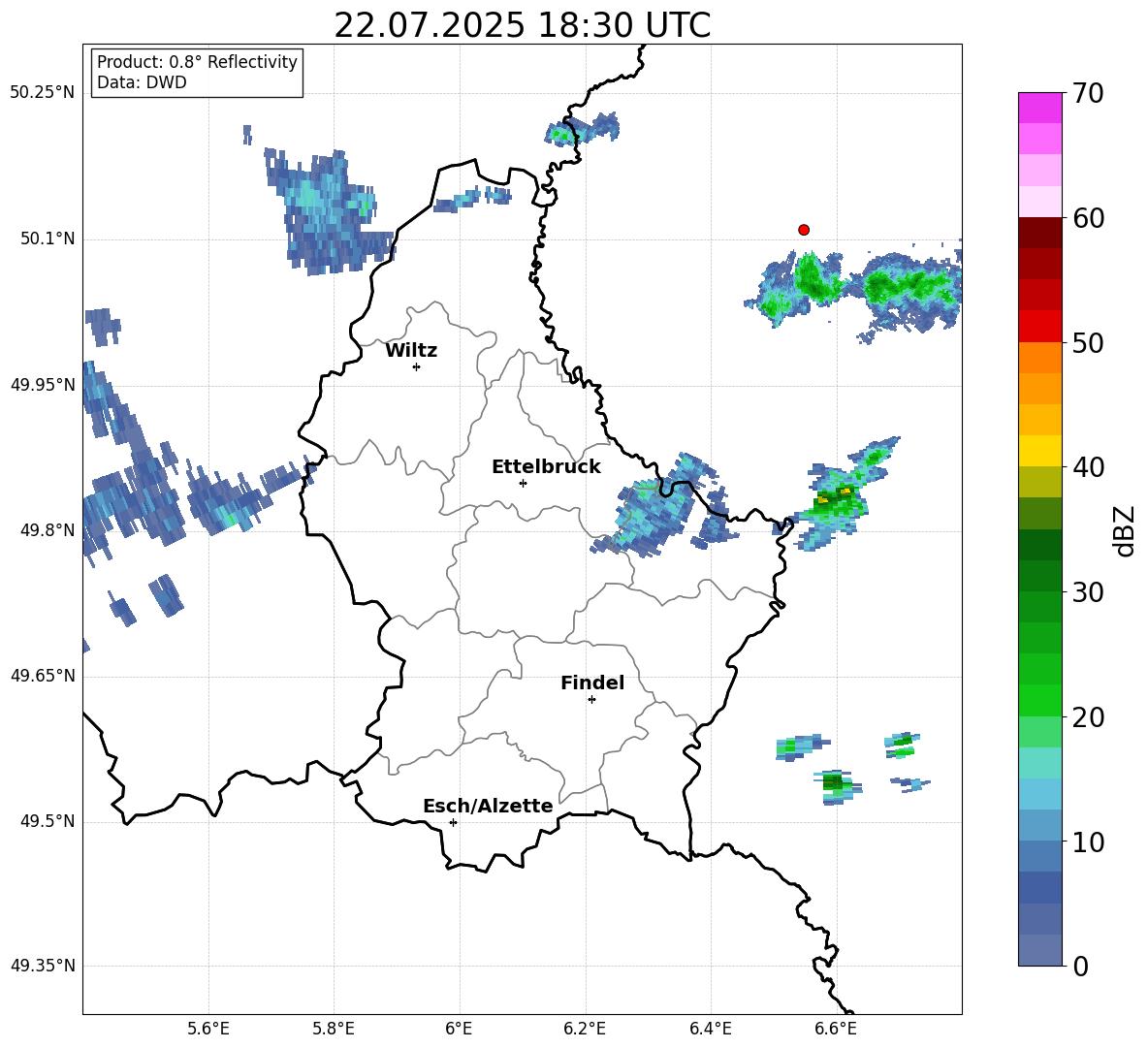Screen dimensions: 1148x1048
Task: Click the bright yellow colorbar swatch above 40
Action: point(1039,451)
